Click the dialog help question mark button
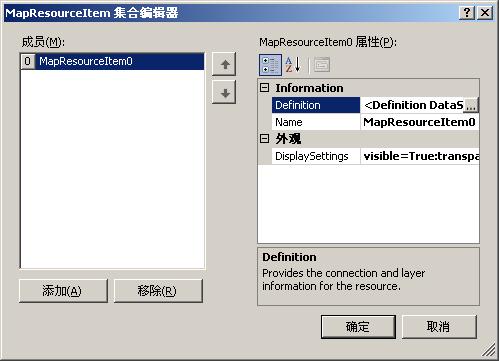This screenshot has width=499, height=361. [x=467, y=13]
